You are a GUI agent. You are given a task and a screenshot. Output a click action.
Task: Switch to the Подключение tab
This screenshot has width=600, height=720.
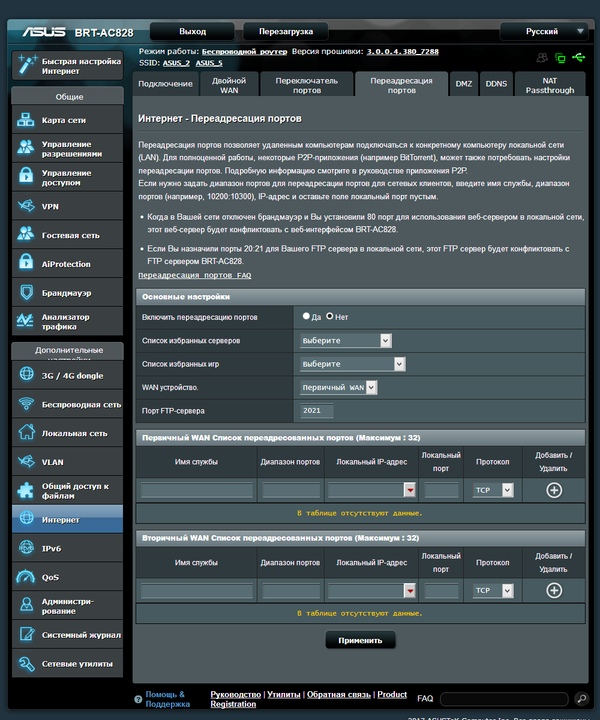(166, 84)
